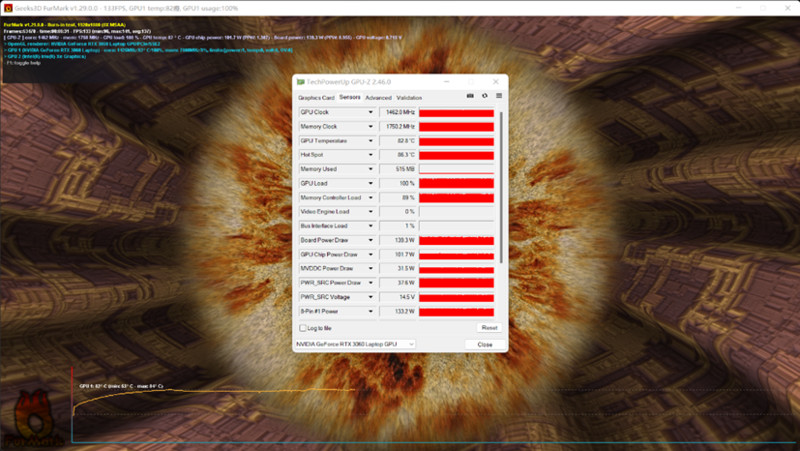Open the Hot Spot sensor dropdown
This screenshot has height=451, width=800.
coord(370,155)
